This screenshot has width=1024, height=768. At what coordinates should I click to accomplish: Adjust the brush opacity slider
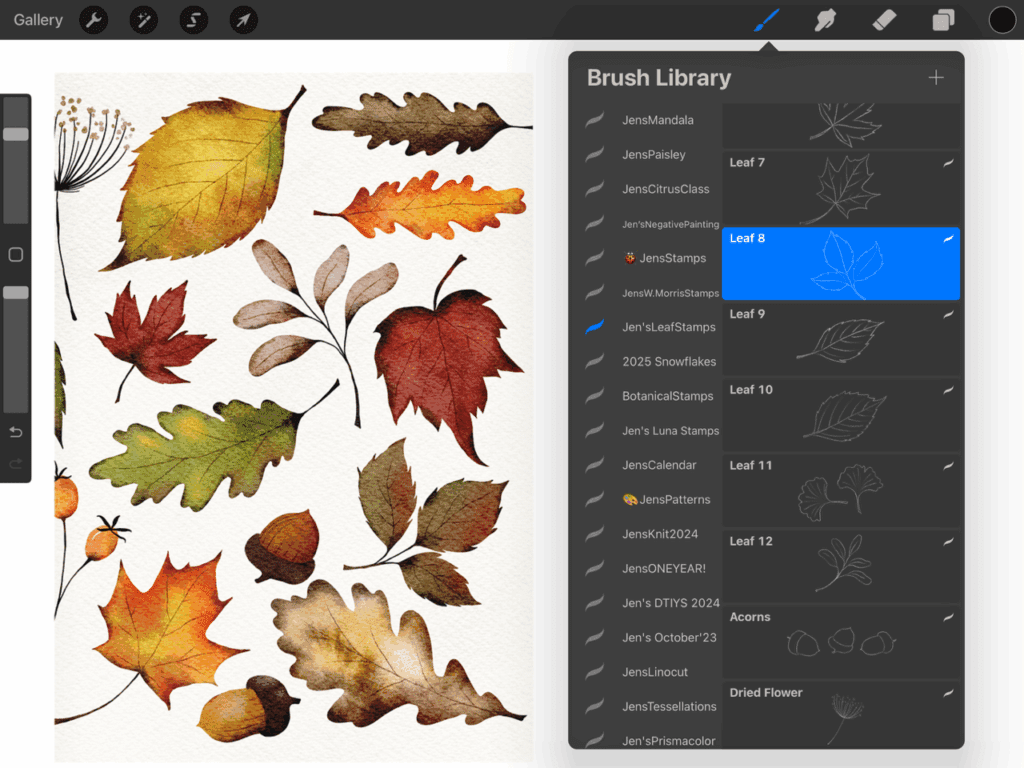point(16,293)
